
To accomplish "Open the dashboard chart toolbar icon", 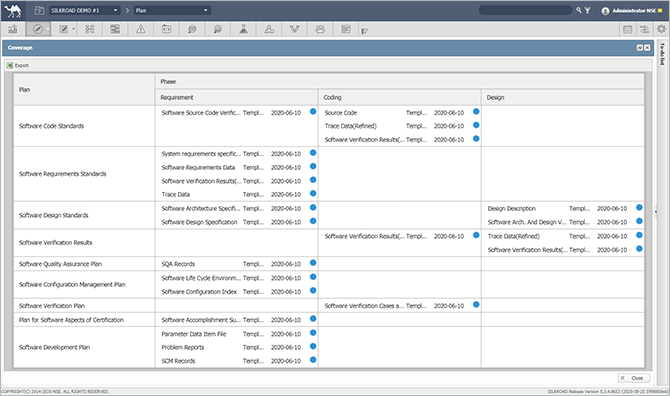I will pos(13,29).
